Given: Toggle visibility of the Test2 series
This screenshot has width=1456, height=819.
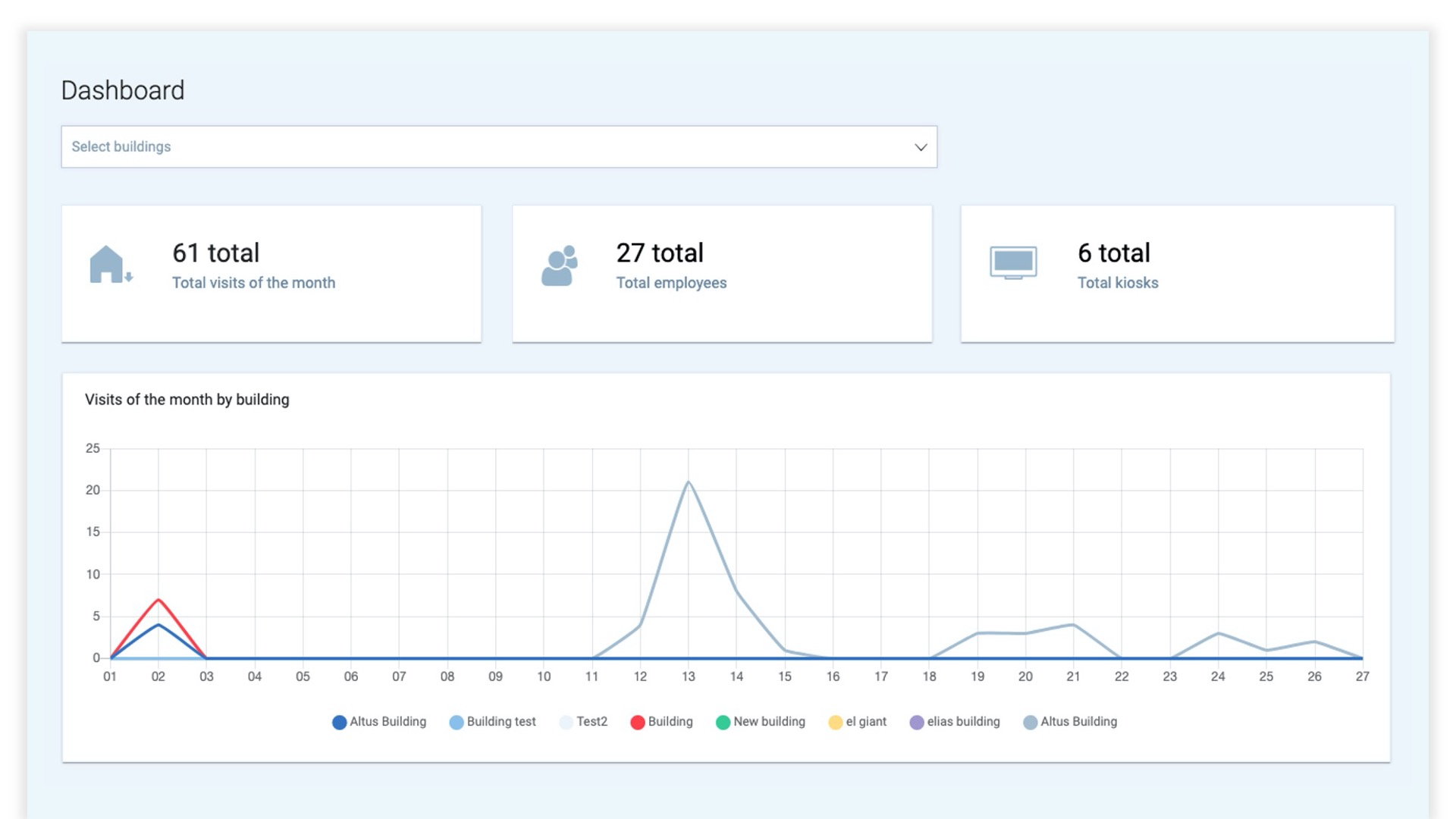Looking at the screenshot, I should 583,722.
